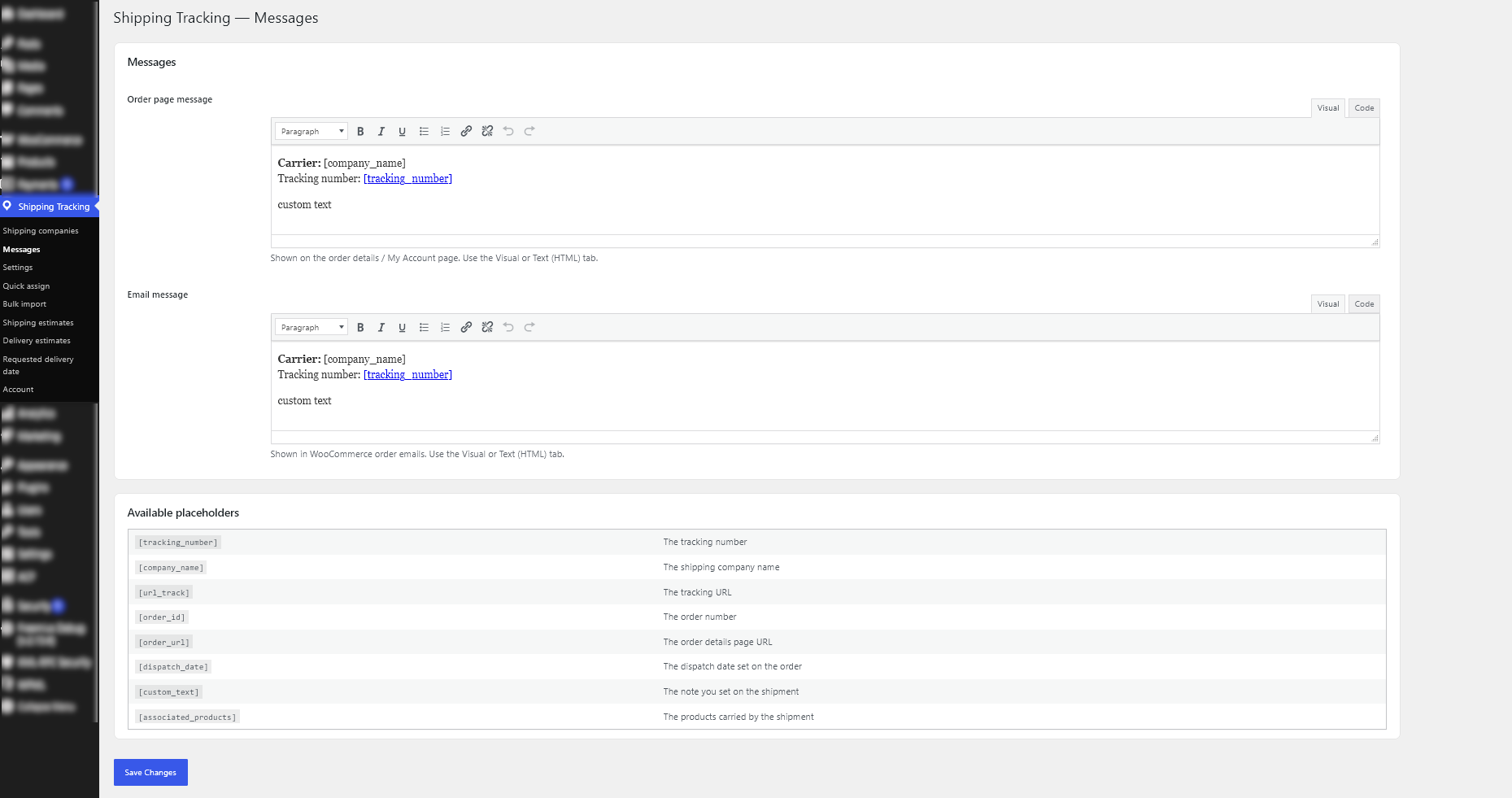Image resolution: width=1512 pixels, height=798 pixels.
Task: Click 'The tracking URL' description text
Action: coord(697,592)
